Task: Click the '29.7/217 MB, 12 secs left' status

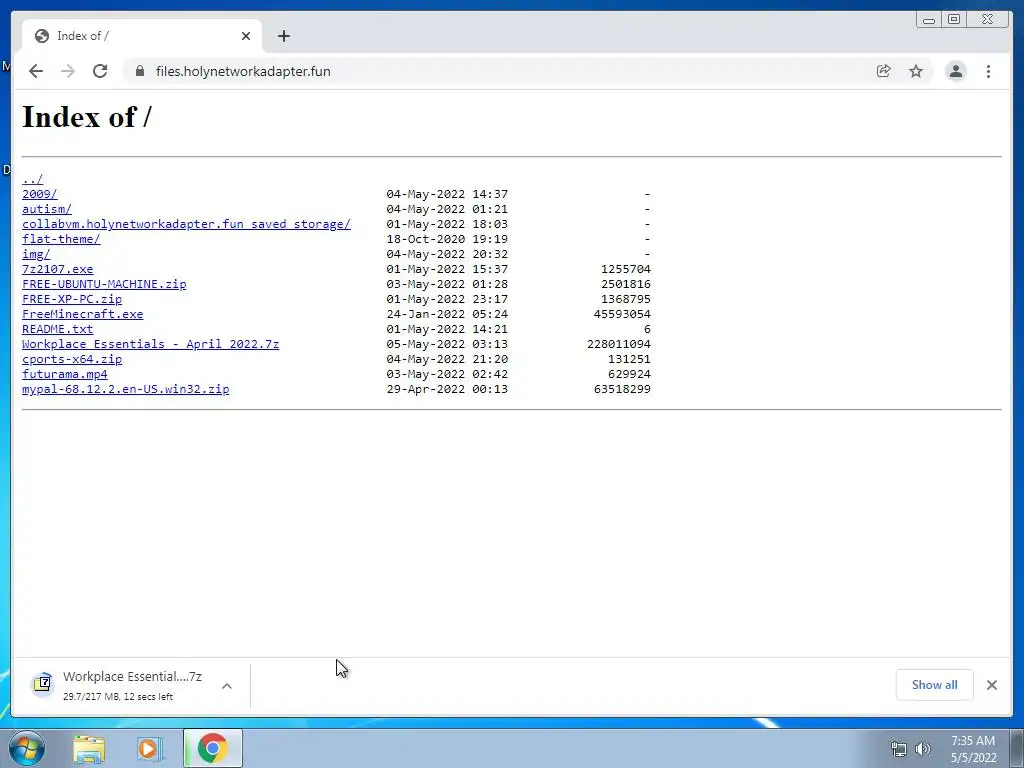Action: 118,697
